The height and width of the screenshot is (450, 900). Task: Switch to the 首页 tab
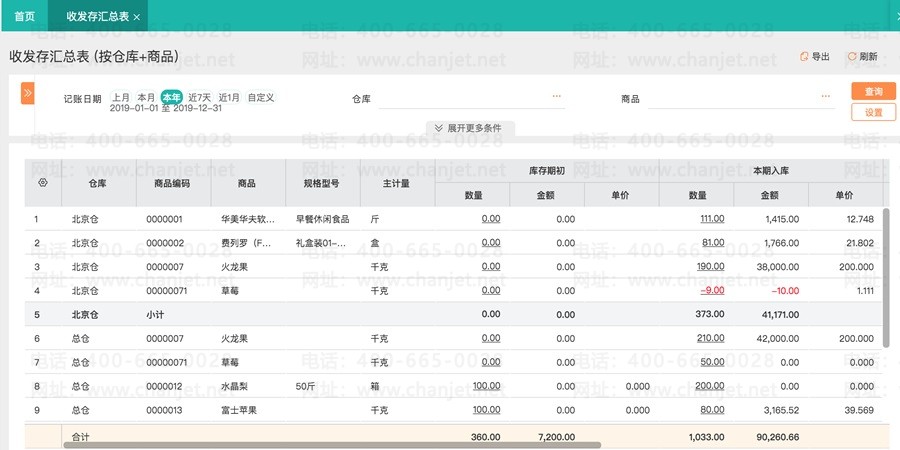tap(24, 16)
